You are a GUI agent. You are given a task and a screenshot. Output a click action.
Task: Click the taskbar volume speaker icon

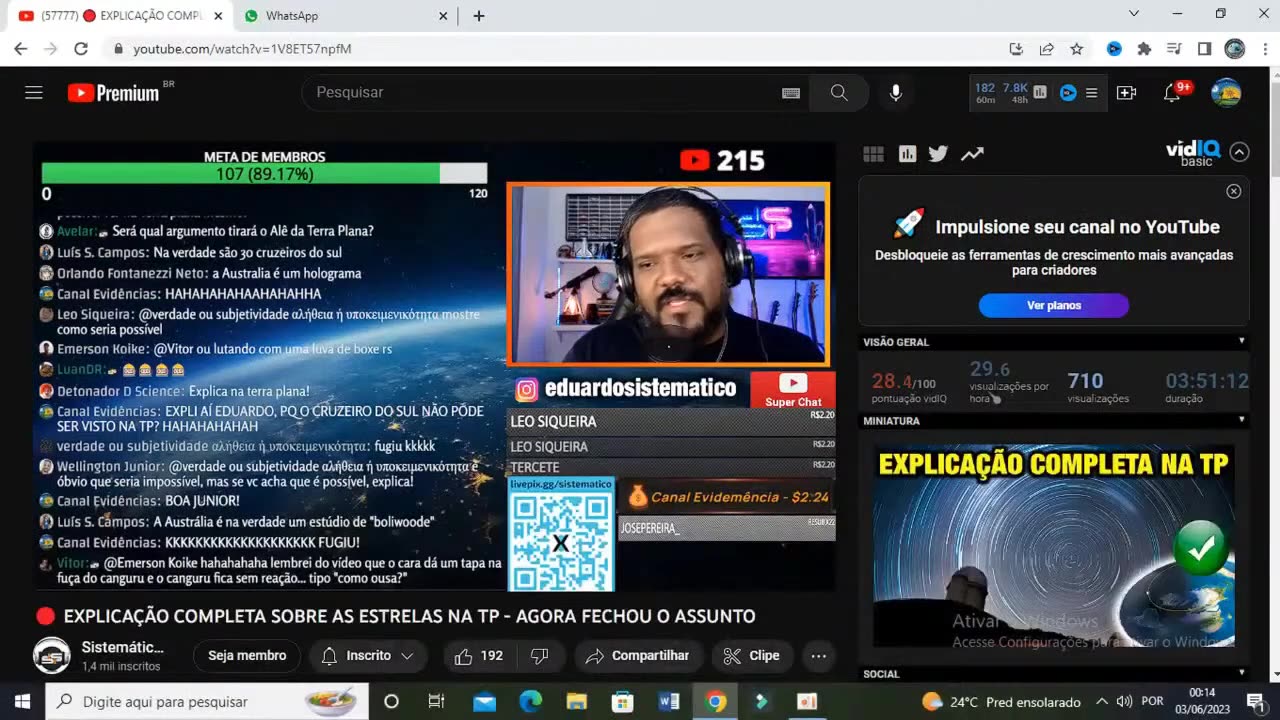click(x=1124, y=702)
